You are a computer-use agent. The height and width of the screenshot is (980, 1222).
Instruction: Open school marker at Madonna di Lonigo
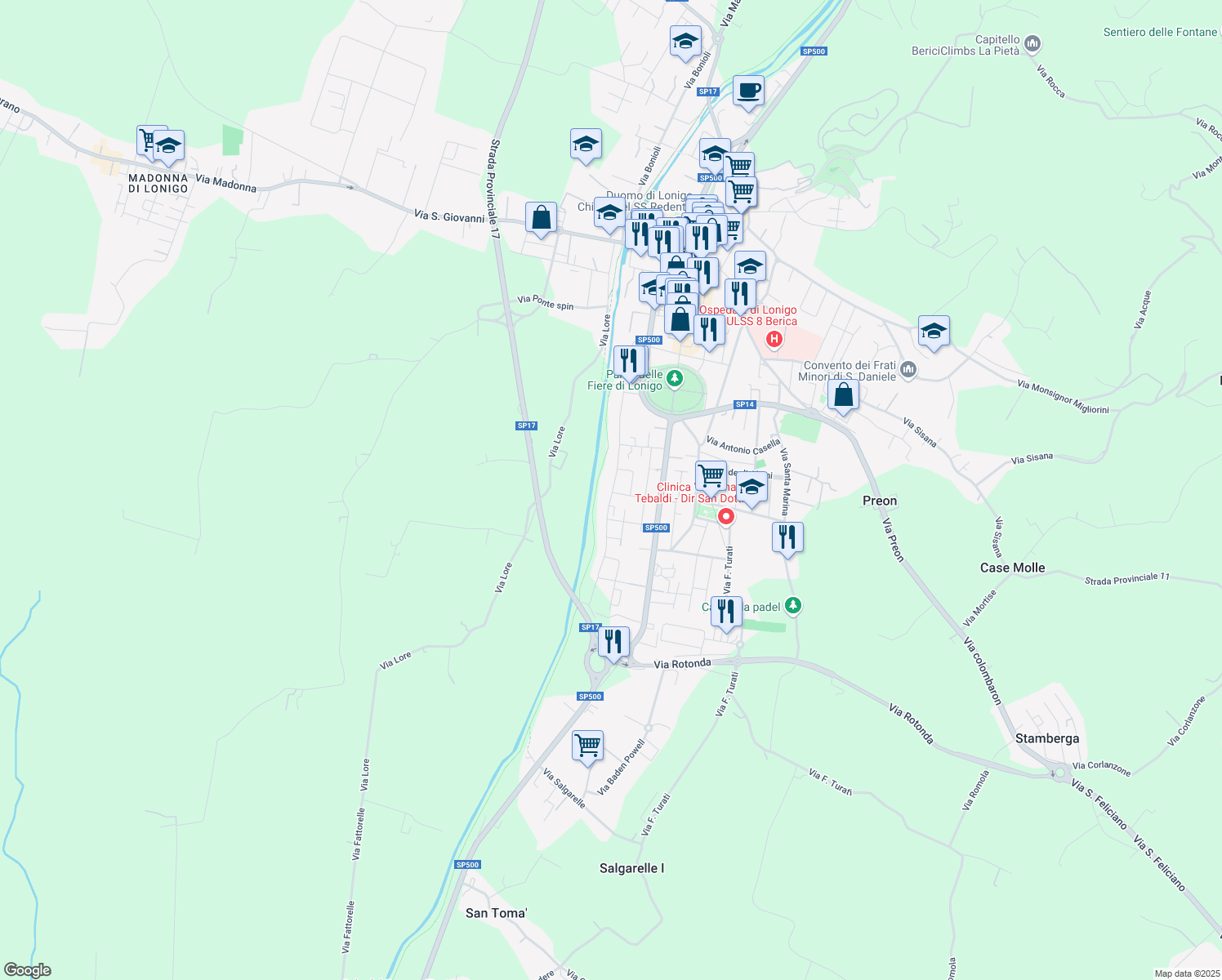coord(168,146)
